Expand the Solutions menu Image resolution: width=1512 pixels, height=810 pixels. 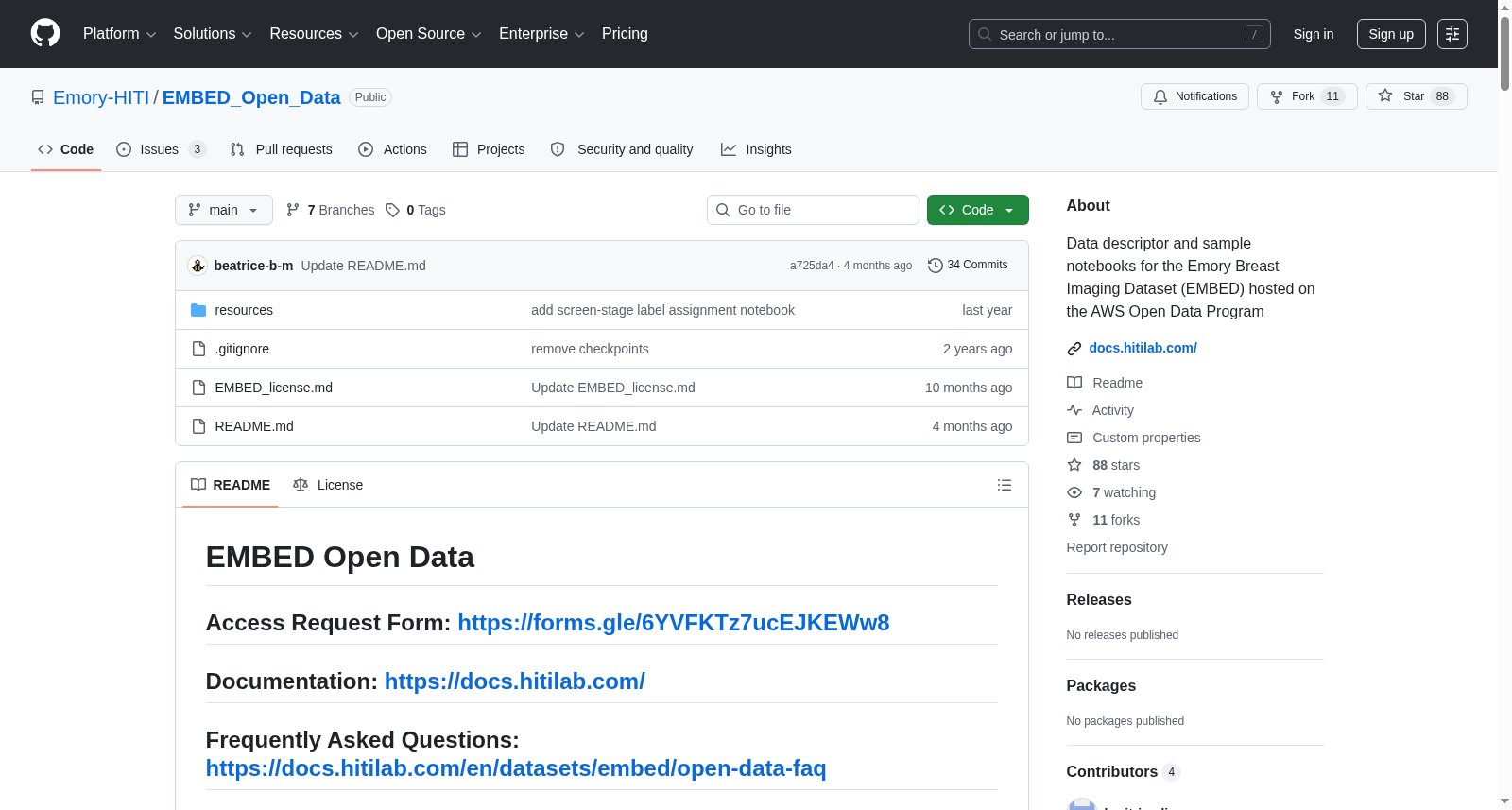pos(213,34)
